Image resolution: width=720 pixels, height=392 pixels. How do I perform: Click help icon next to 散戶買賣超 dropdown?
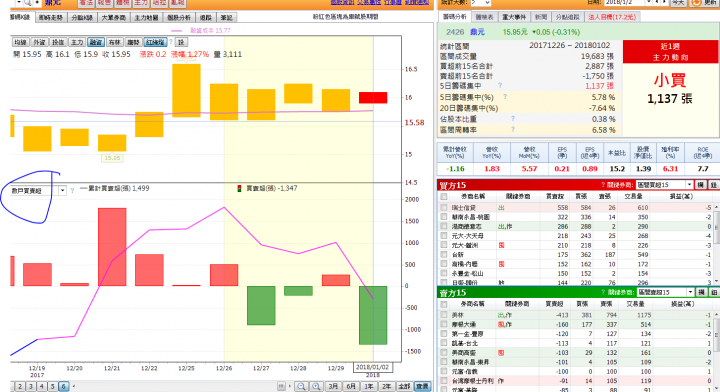point(73,190)
